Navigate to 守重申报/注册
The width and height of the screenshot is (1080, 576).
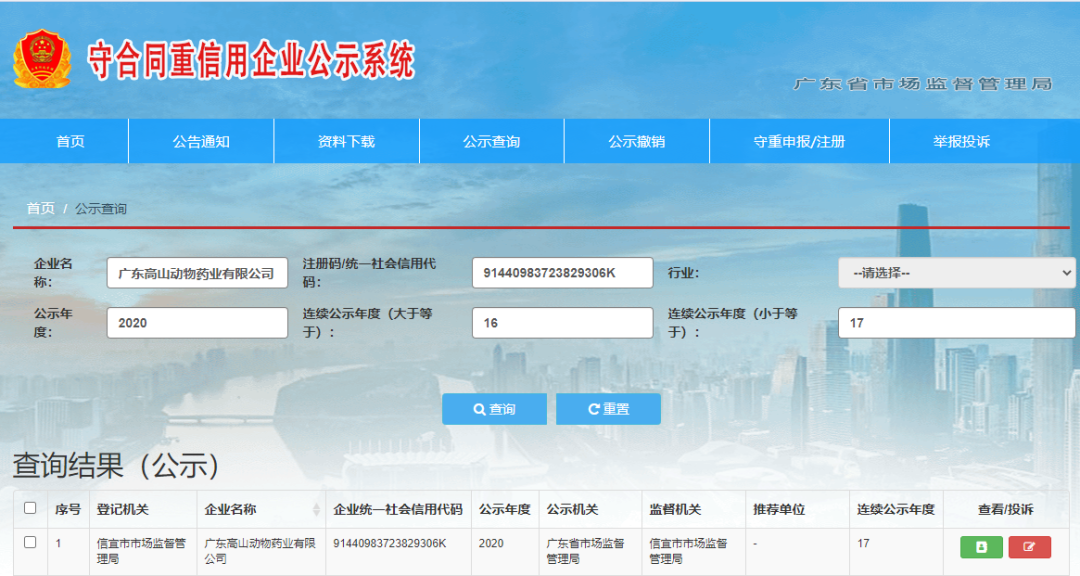[799, 141]
